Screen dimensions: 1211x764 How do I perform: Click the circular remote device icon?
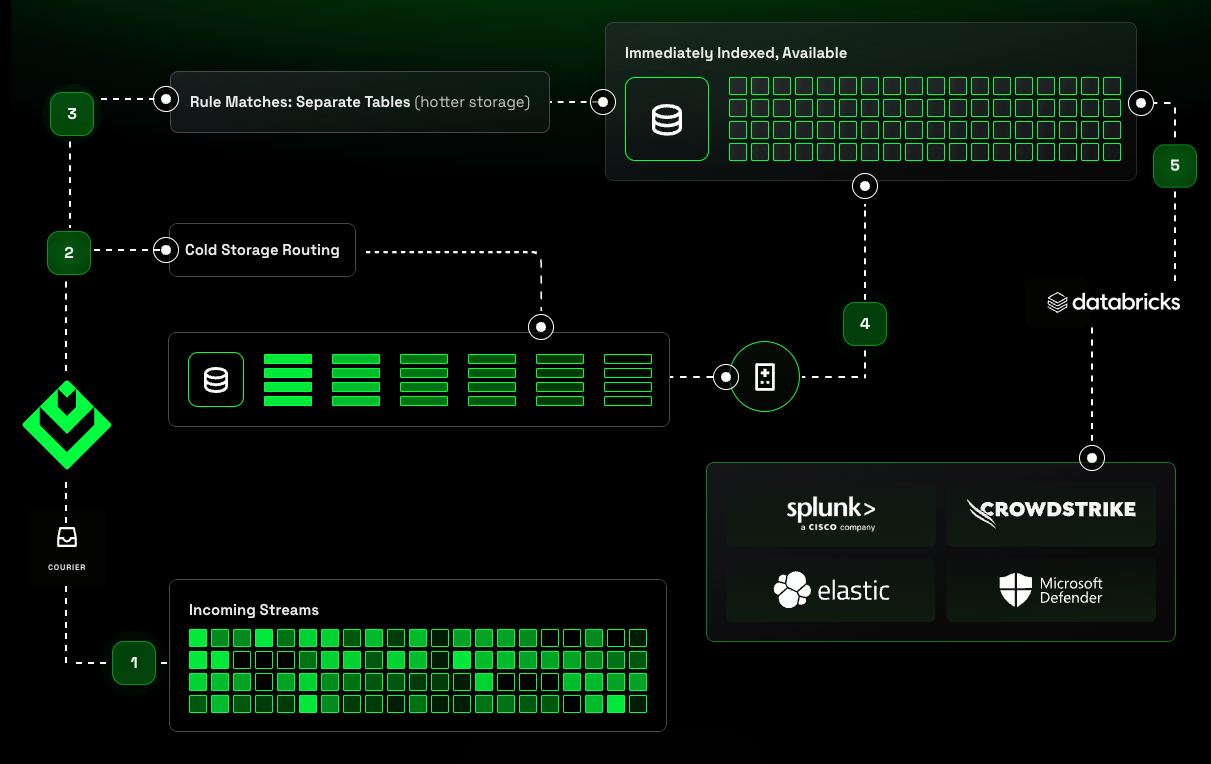click(x=765, y=377)
